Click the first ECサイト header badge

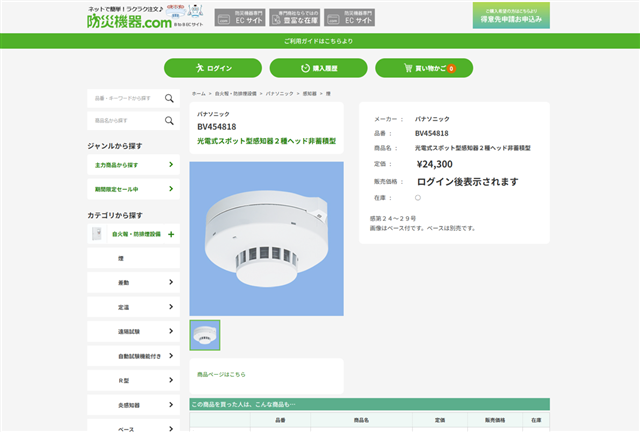pyautogui.click(x=239, y=17)
